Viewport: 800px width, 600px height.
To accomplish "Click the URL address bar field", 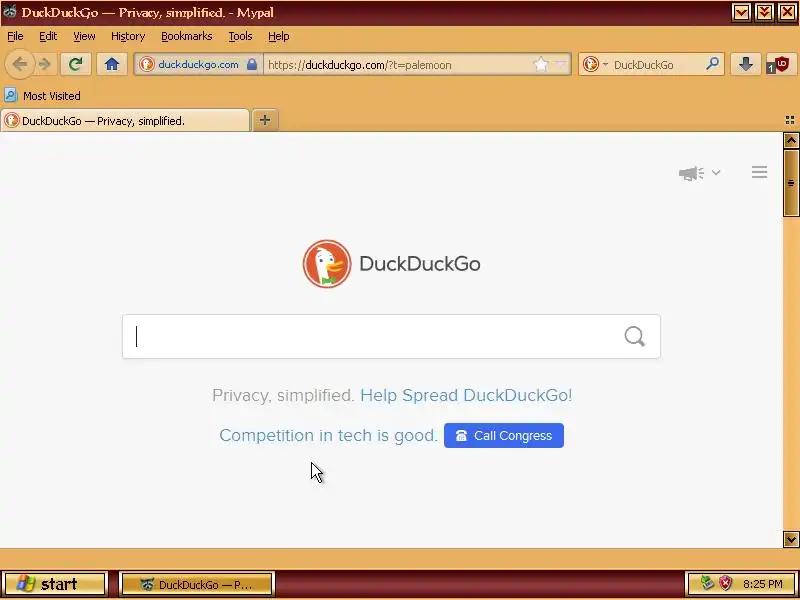I will tap(398, 64).
